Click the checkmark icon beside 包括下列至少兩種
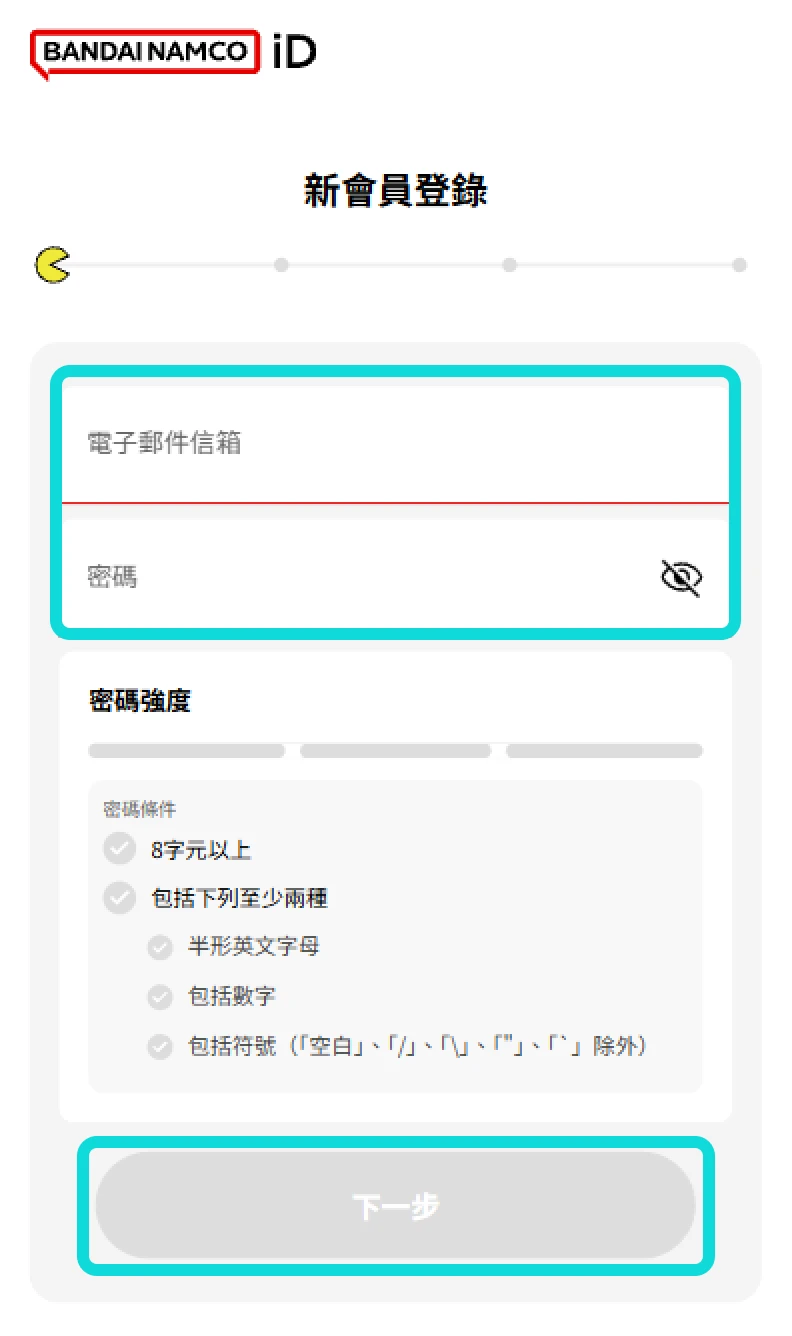The height and width of the screenshot is (1336, 792). [119, 897]
